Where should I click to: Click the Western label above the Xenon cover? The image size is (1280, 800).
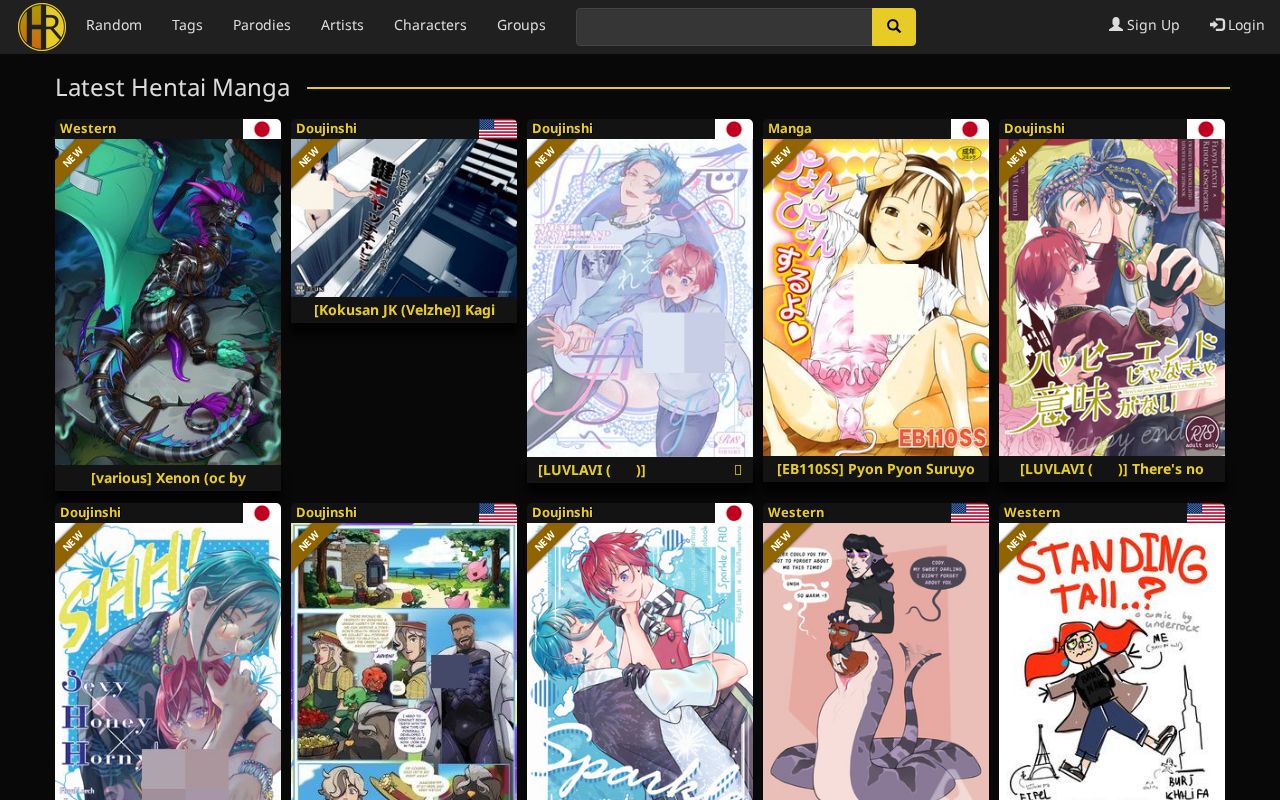tap(88, 128)
